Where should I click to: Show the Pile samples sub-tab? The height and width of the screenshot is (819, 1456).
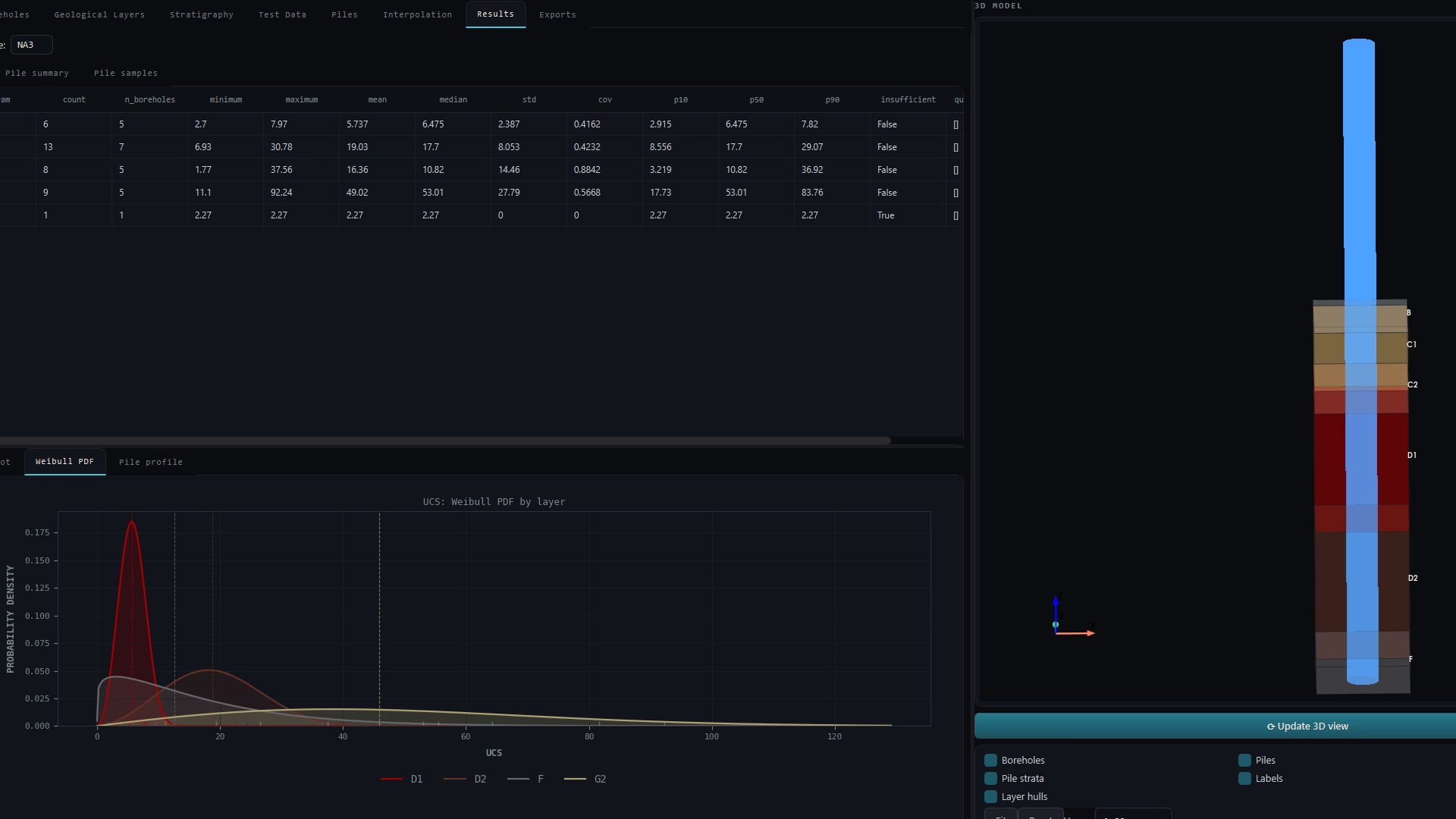coord(126,73)
